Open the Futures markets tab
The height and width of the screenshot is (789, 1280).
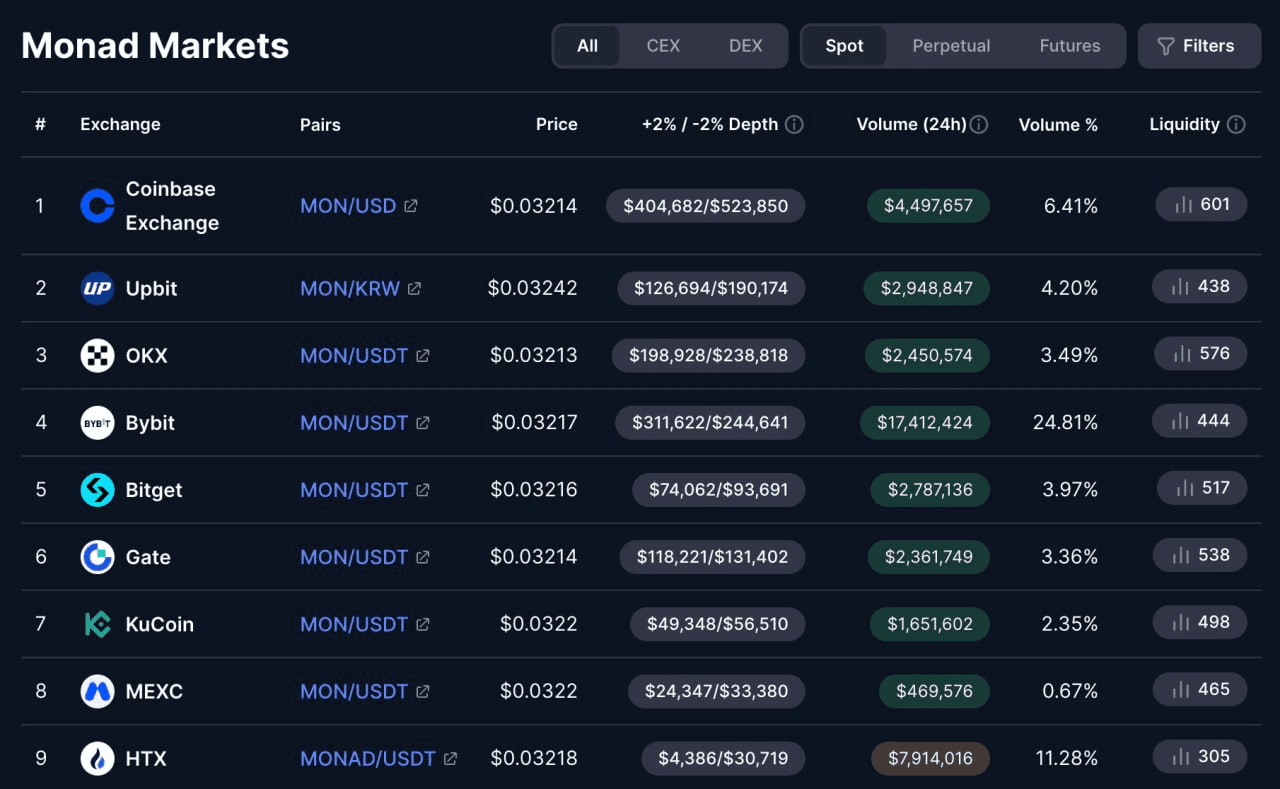[x=1069, y=46]
